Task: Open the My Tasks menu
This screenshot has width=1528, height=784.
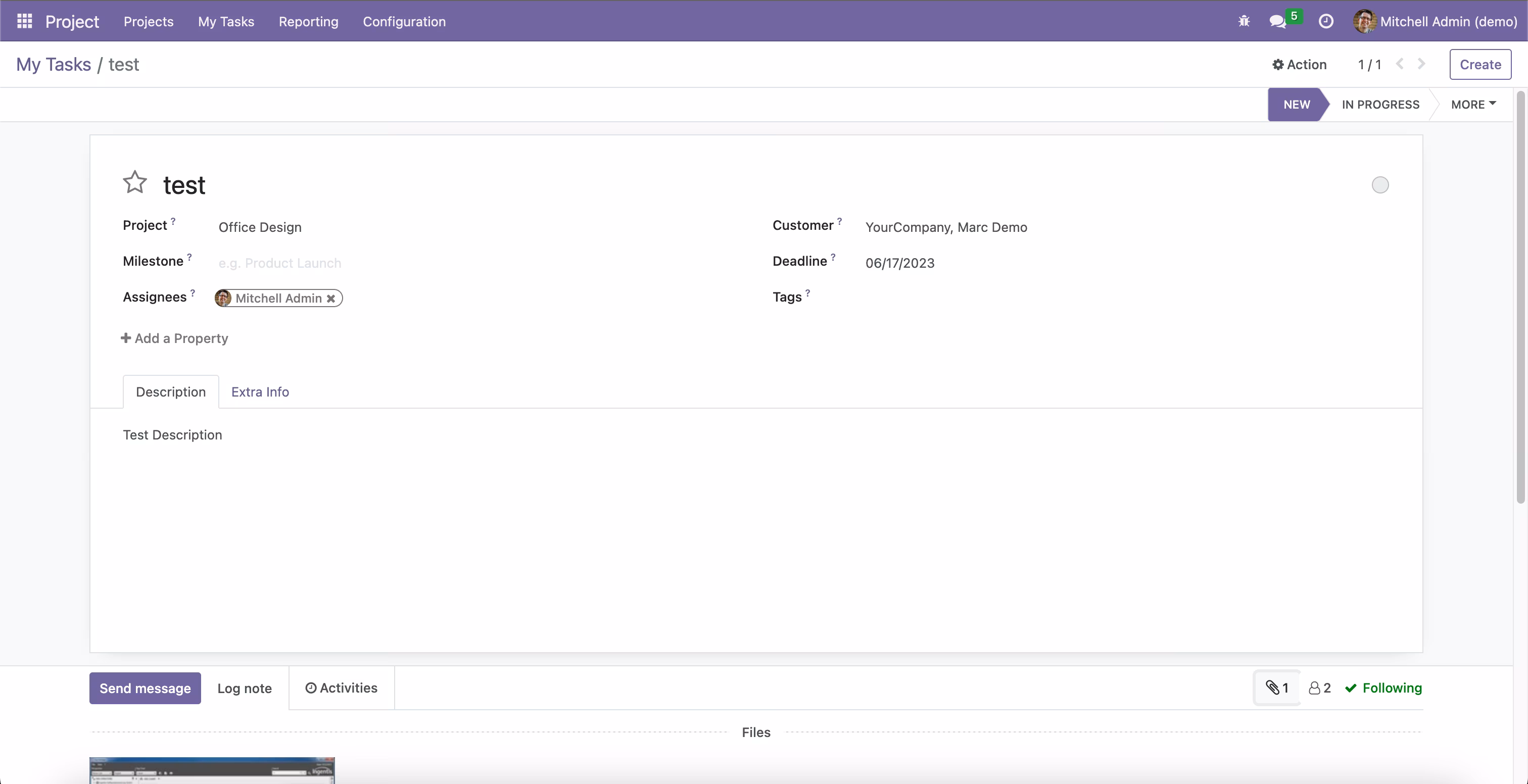Action: click(226, 21)
